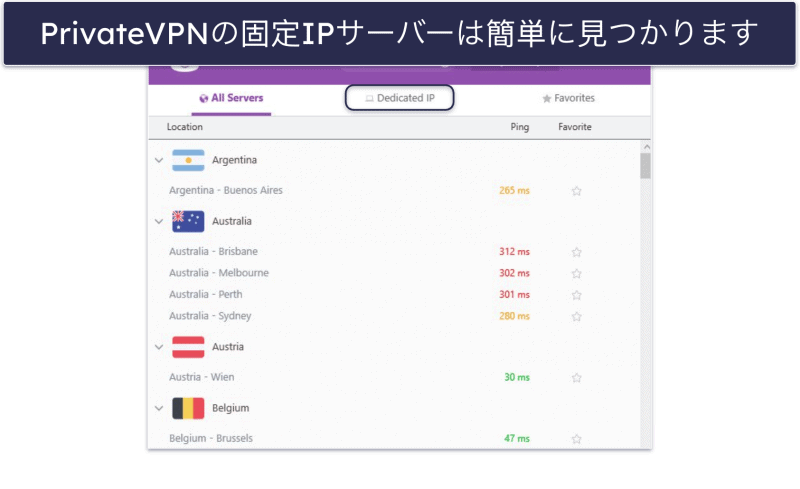Favorite the Belgium - Brussels server

tap(577, 439)
